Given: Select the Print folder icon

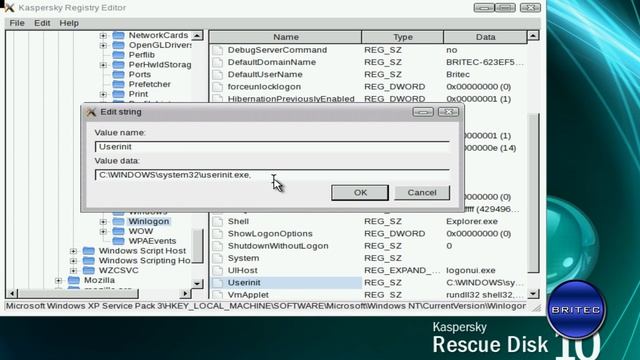Looking at the screenshot, I should click(x=118, y=94).
